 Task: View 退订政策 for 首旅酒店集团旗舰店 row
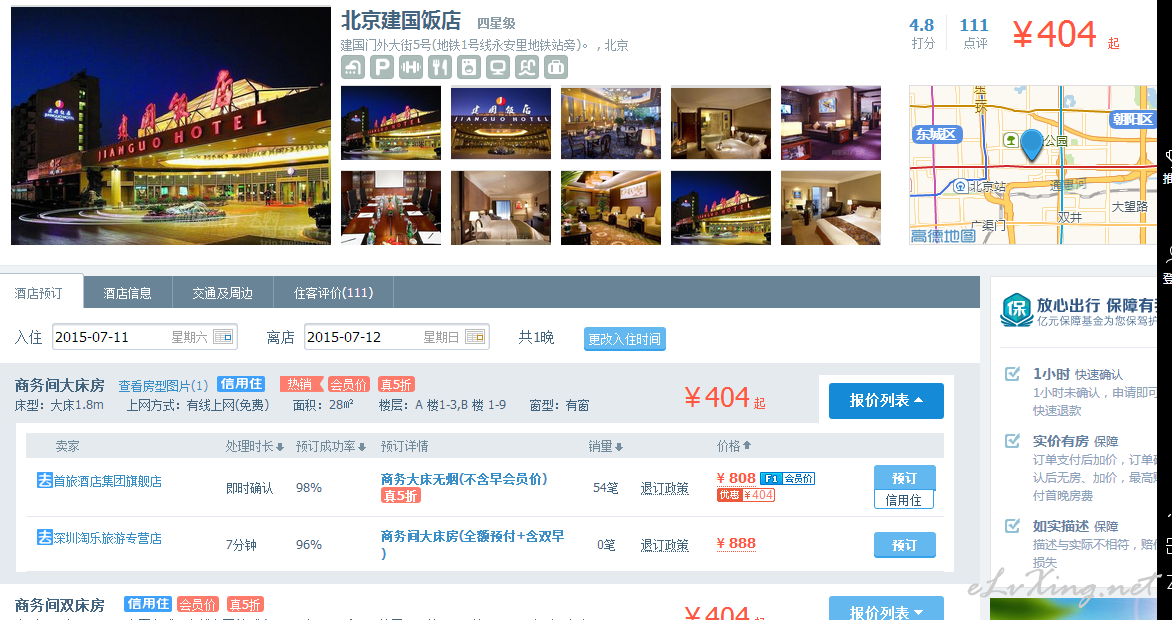point(664,488)
